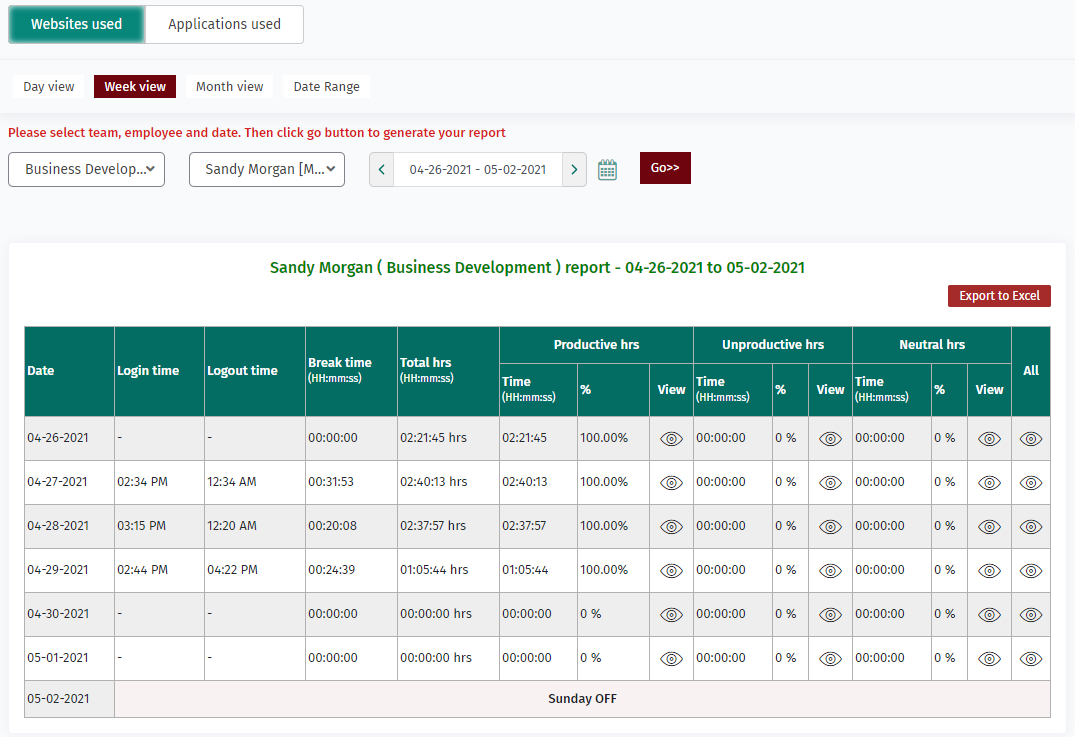Open the Business Development team dropdown
This screenshot has width=1075, height=737.
click(x=86, y=169)
